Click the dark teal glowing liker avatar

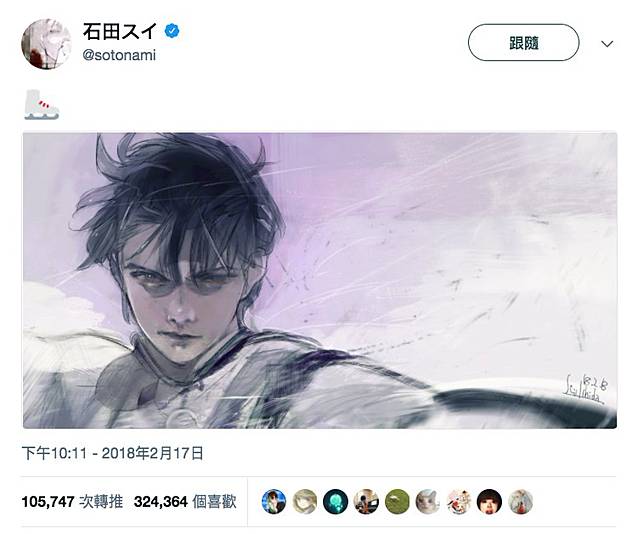336,502
